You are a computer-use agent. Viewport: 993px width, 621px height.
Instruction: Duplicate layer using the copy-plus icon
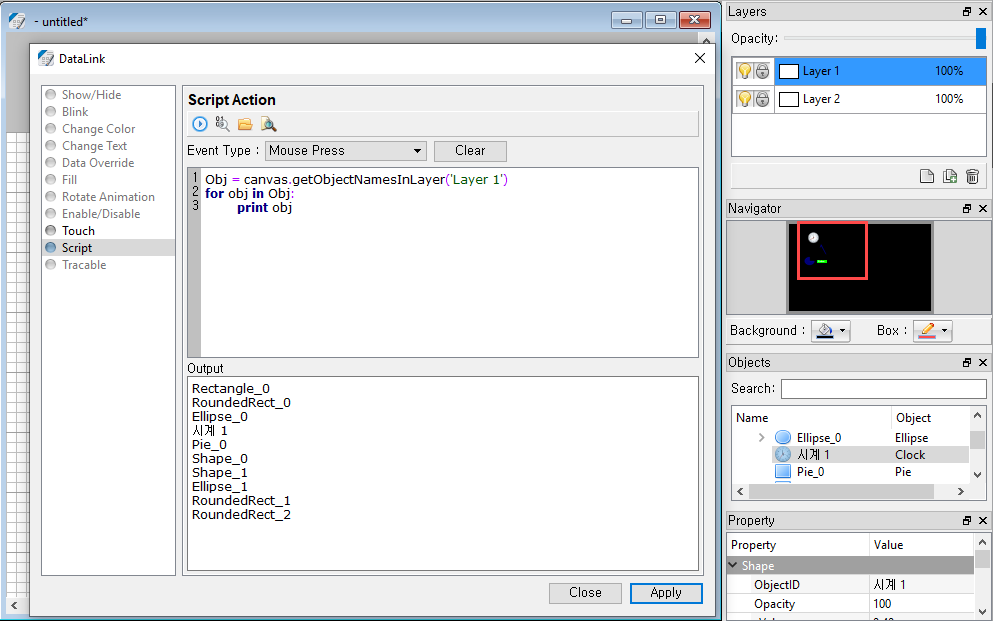click(950, 176)
